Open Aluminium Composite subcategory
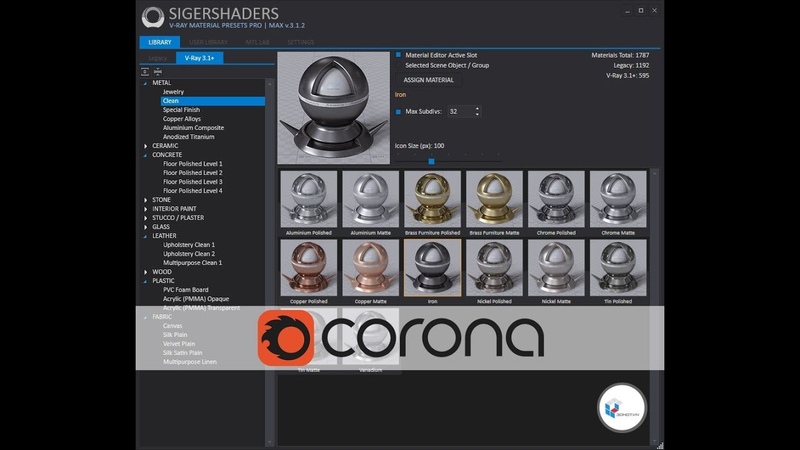This screenshot has width=800, height=450. (193, 128)
